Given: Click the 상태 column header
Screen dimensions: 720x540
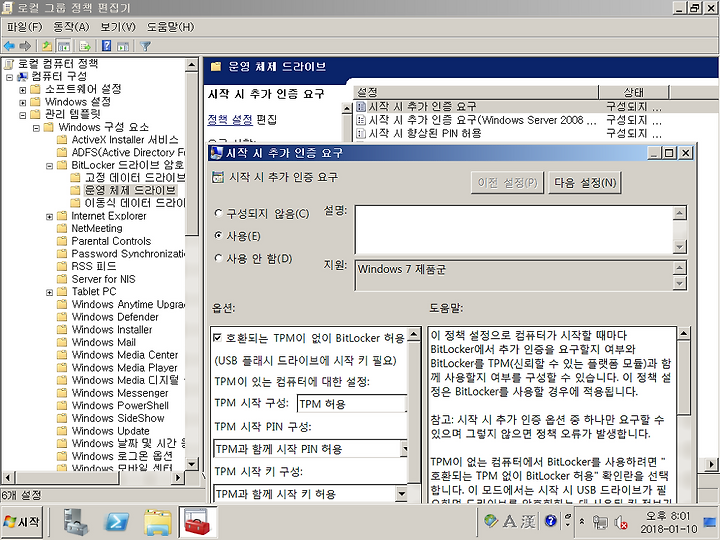Looking at the screenshot, I should coord(634,92).
